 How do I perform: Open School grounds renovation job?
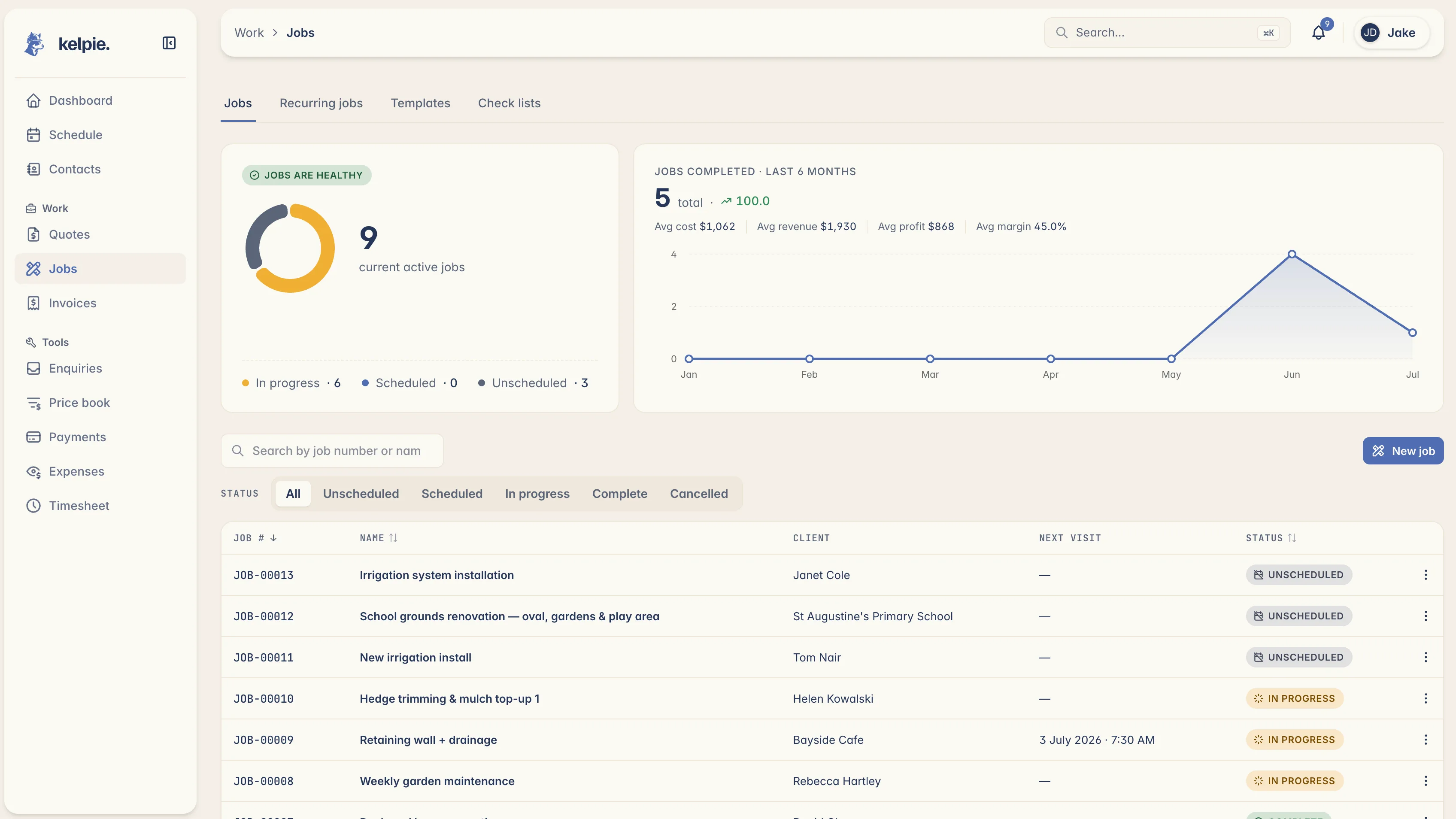pyautogui.click(x=509, y=617)
